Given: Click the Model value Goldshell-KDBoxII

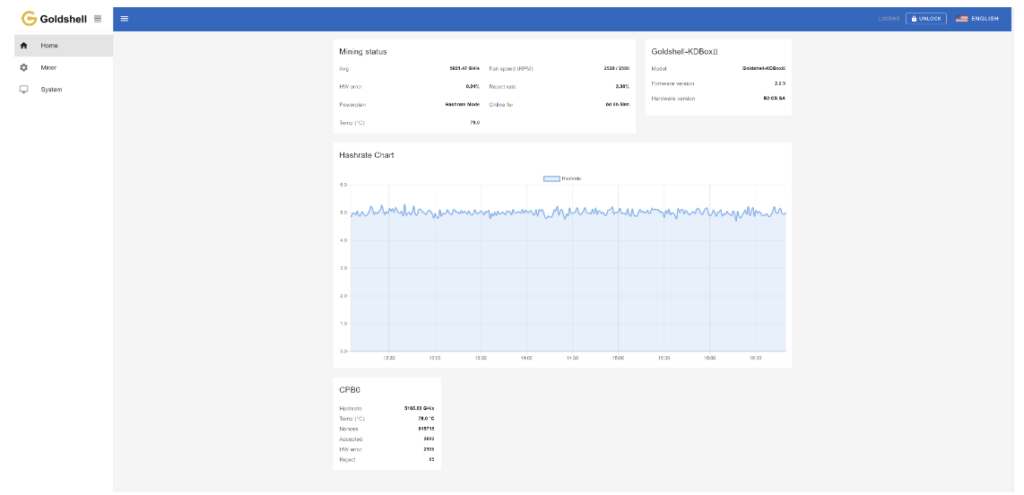Looking at the screenshot, I should pyautogui.click(x=764, y=69).
